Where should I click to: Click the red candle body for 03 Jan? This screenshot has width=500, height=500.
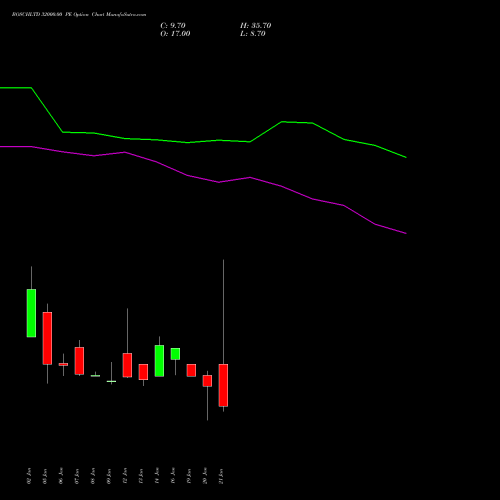[x=47, y=338]
